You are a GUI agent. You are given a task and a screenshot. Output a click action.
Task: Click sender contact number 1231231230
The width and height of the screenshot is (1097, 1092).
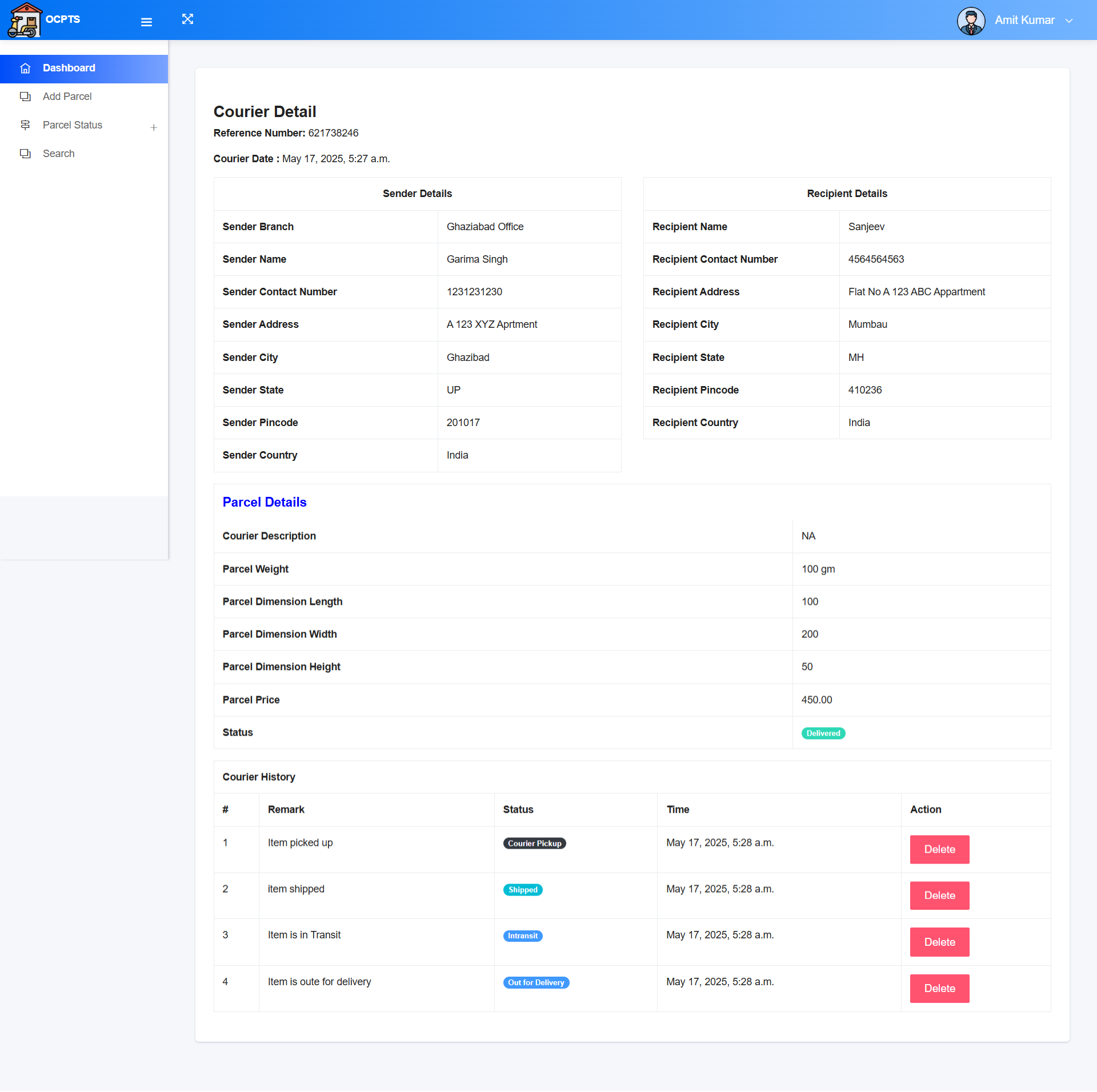[474, 292]
